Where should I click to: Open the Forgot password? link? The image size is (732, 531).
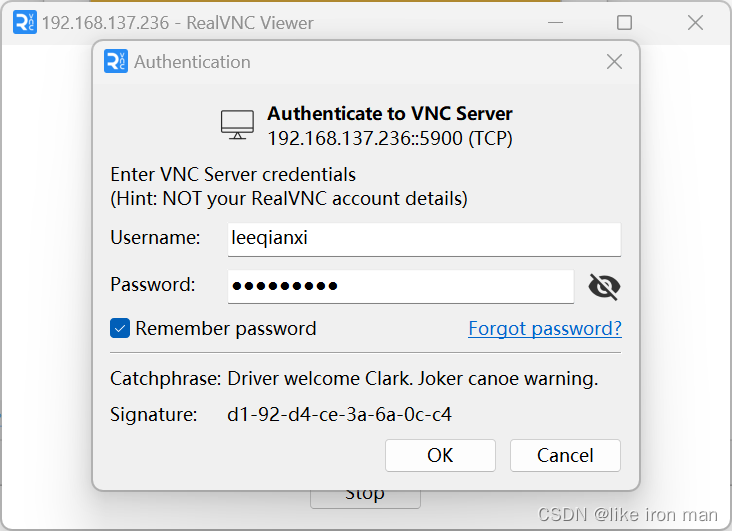545,328
